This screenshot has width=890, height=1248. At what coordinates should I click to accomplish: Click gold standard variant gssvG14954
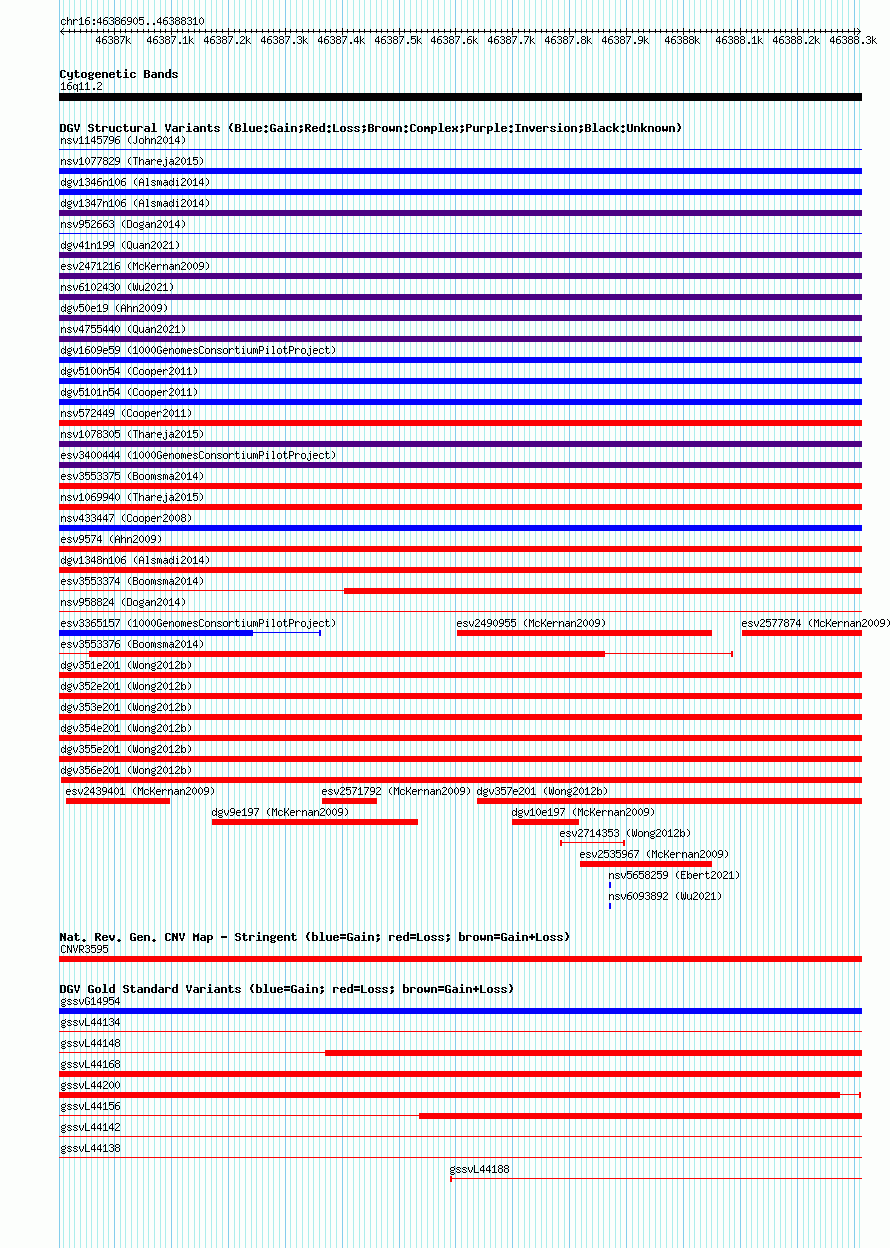[91, 1001]
